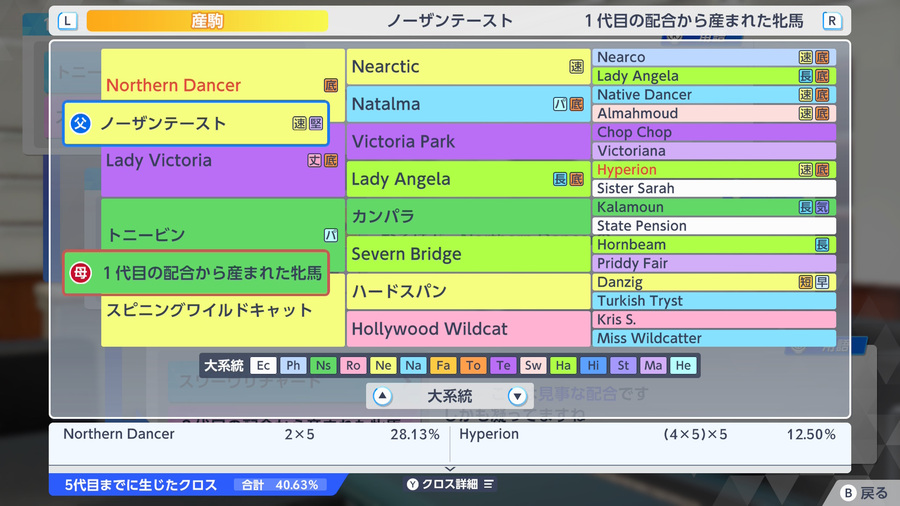
Task: Choose the Ha lineage swatch
Action: [563, 365]
